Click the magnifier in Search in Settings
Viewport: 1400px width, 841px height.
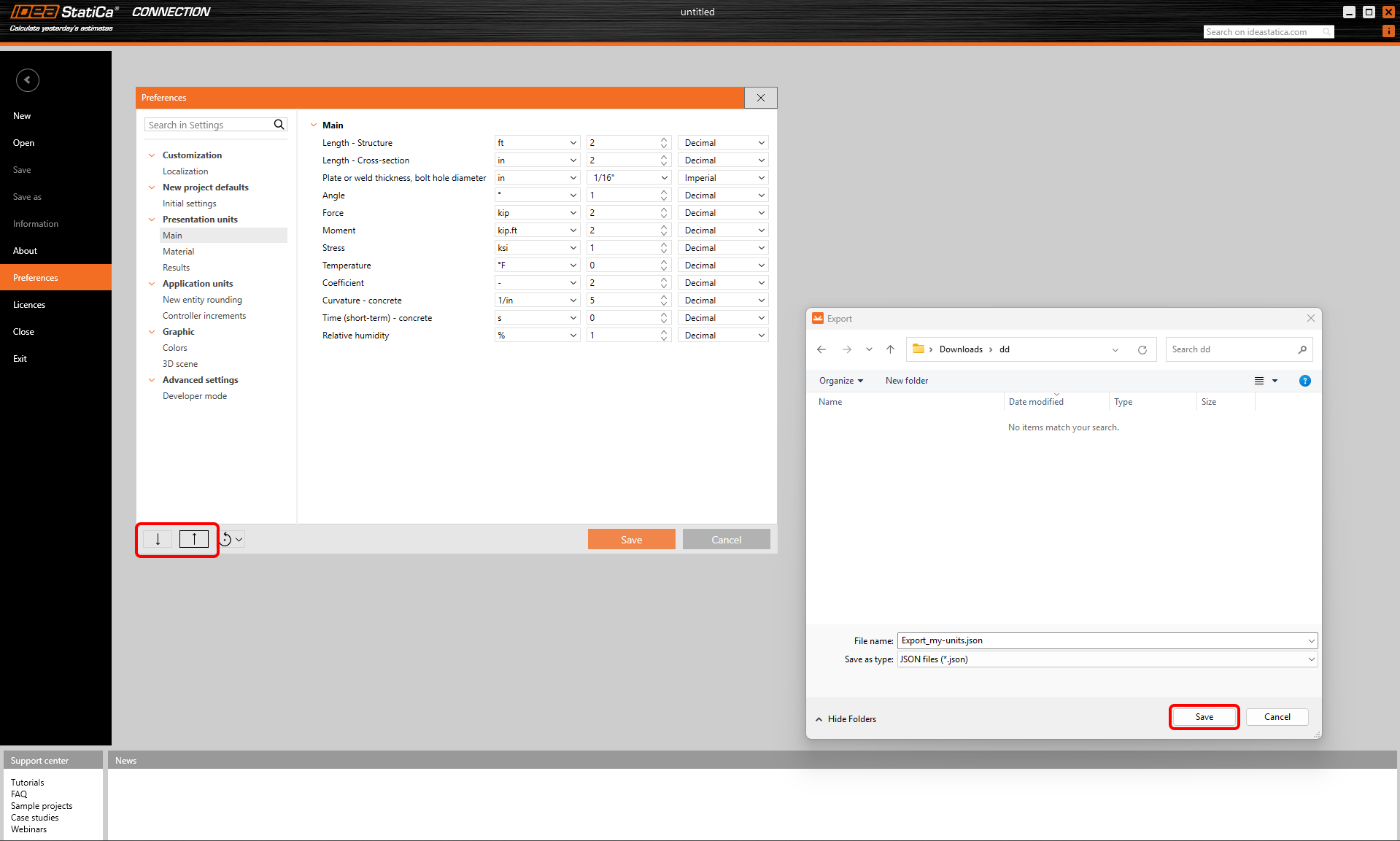pos(279,125)
